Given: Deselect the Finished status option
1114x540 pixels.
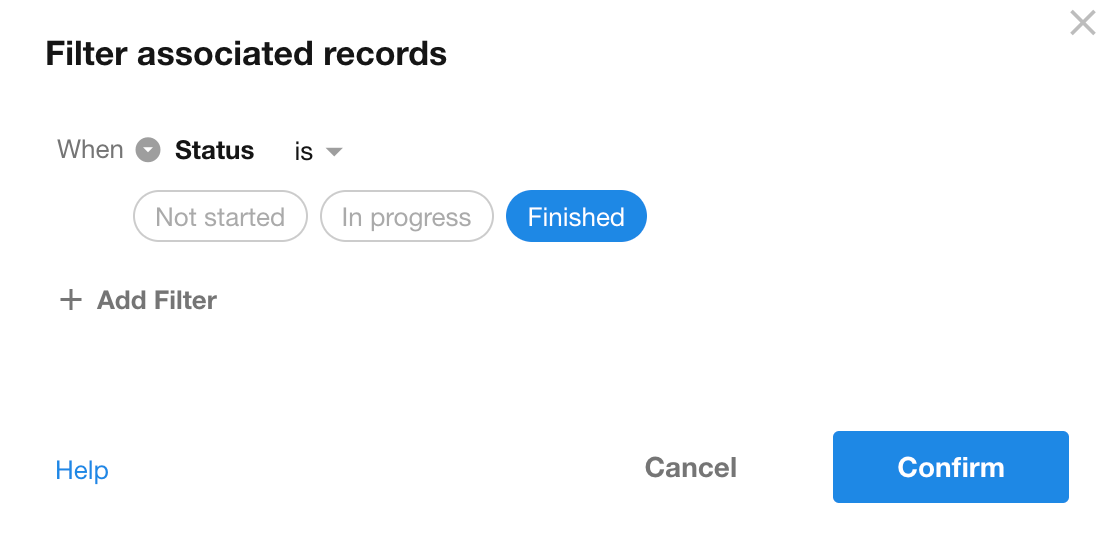Looking at the screenshot, I should click(576, 217).
